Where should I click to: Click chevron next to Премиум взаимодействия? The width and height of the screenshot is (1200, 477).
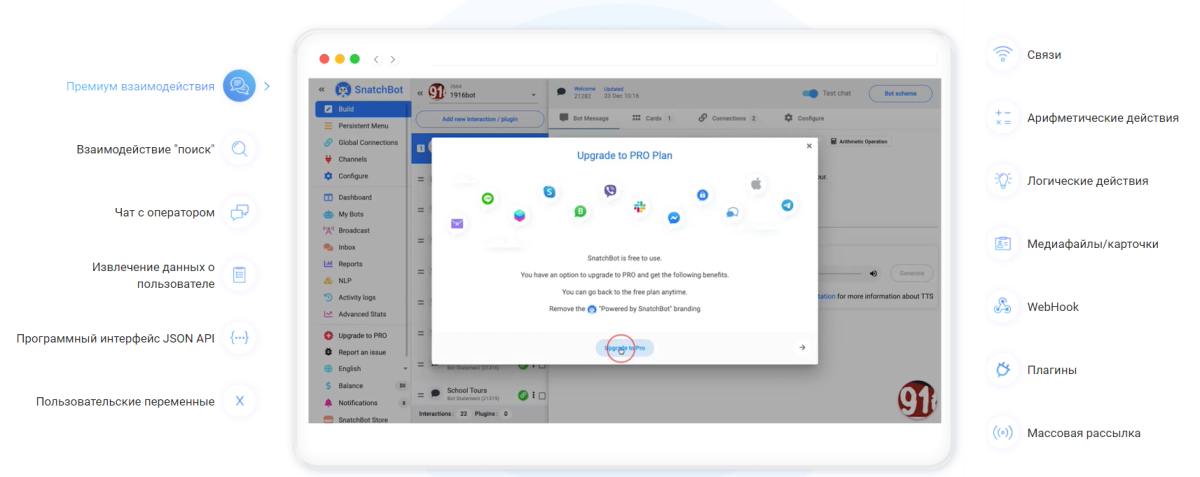(x=267, y=87)
